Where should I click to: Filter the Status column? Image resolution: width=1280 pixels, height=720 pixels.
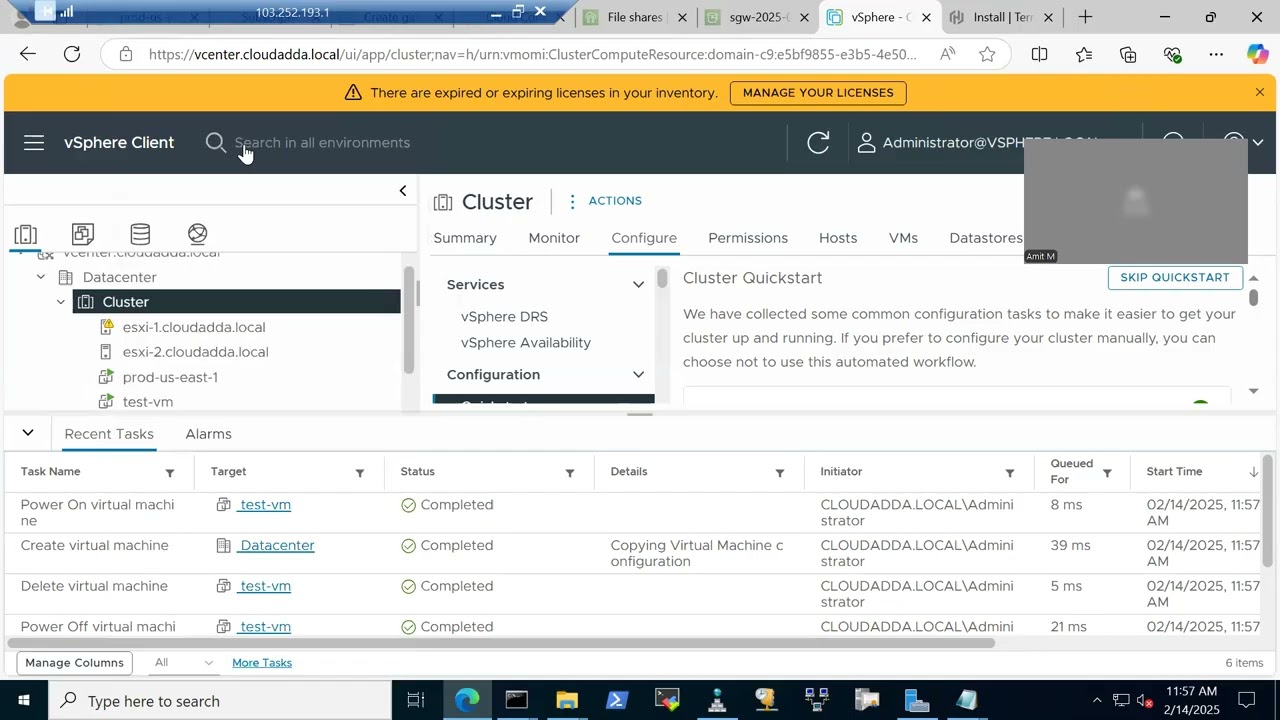point(570,473)
